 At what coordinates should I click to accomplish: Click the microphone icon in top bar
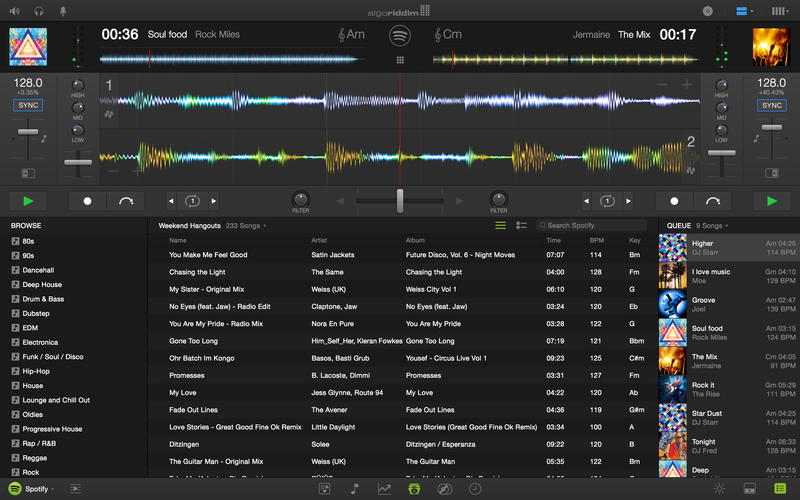pos(63,11)
